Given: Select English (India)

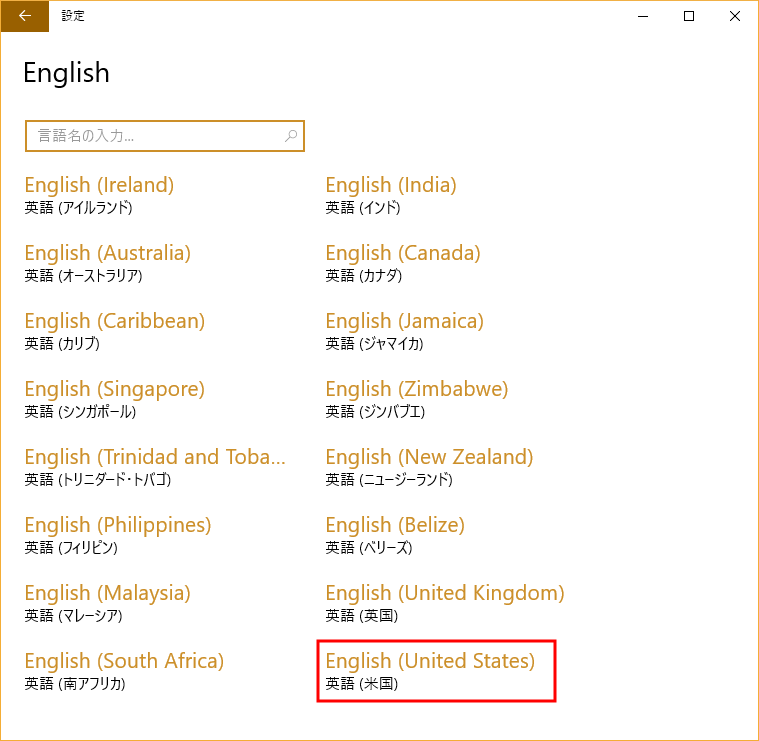Looking at the screenshot, I should point(391,195).
